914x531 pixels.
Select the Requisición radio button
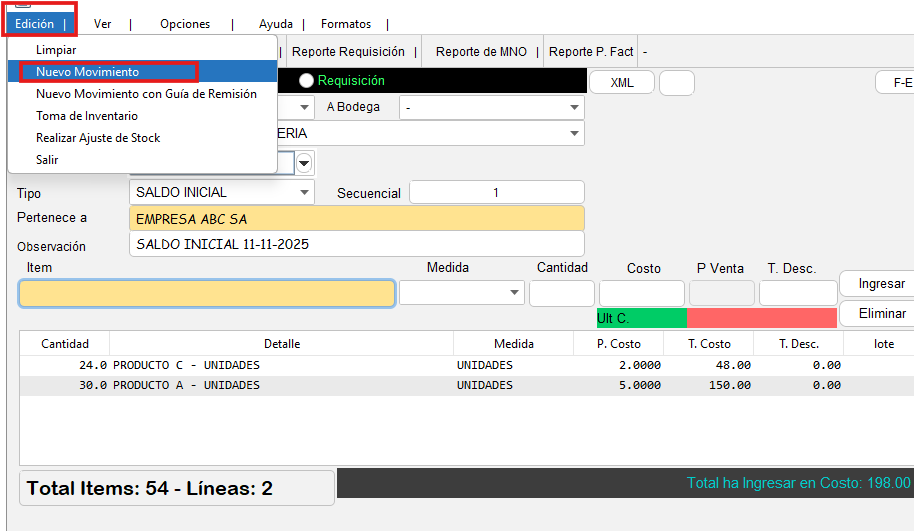[306, 81]
